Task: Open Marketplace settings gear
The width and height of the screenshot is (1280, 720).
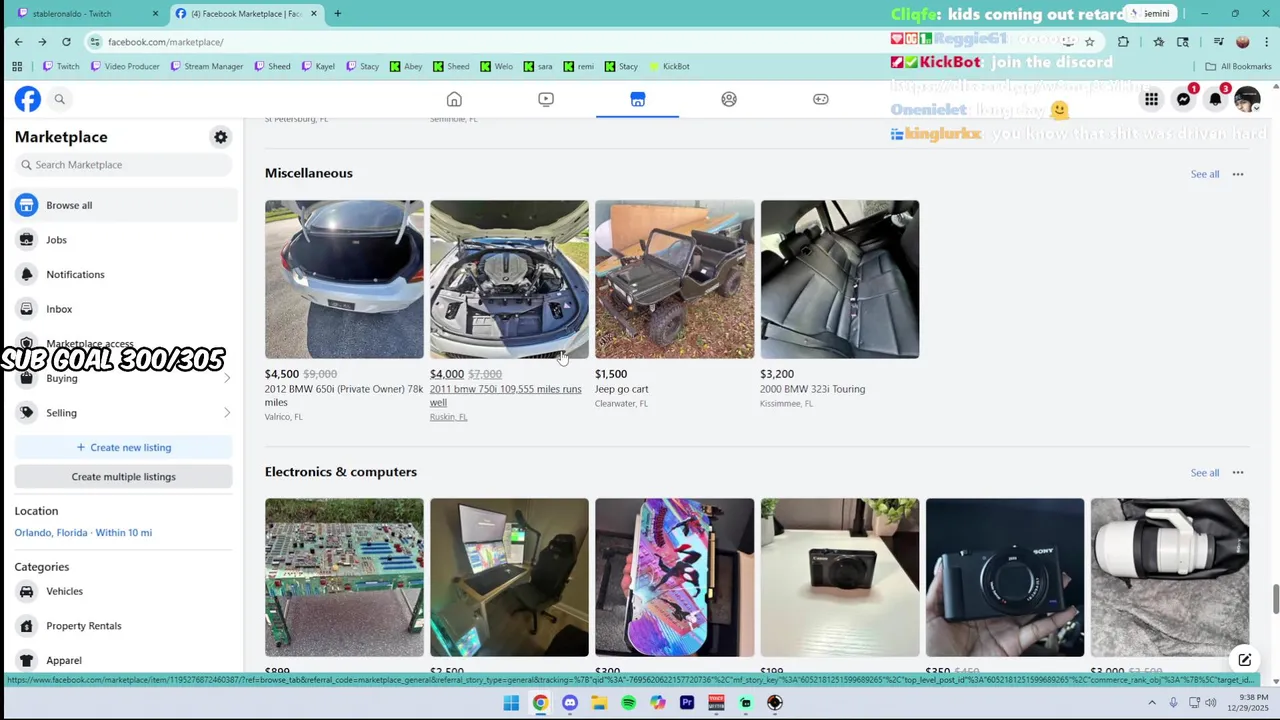Action: (x=221, y=137)
